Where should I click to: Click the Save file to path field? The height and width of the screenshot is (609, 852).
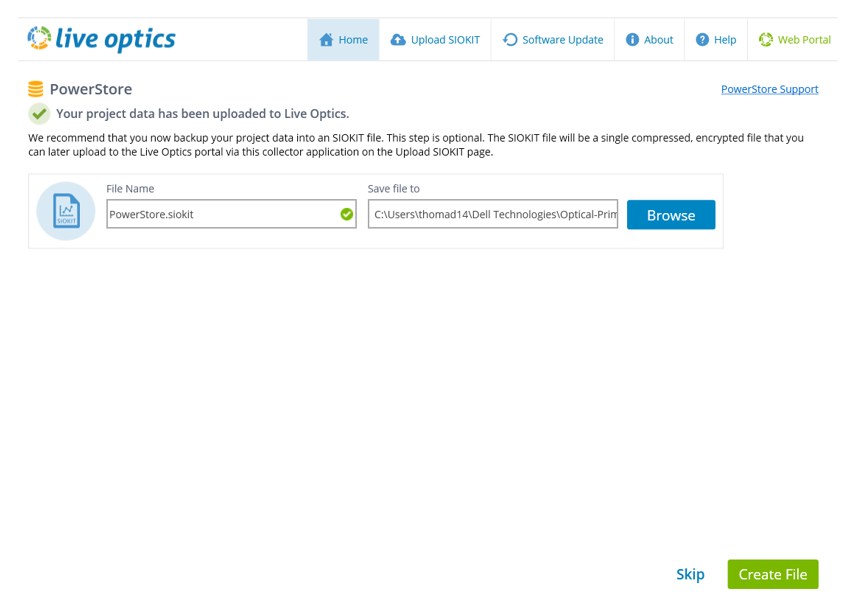click(x=493, y=214)
